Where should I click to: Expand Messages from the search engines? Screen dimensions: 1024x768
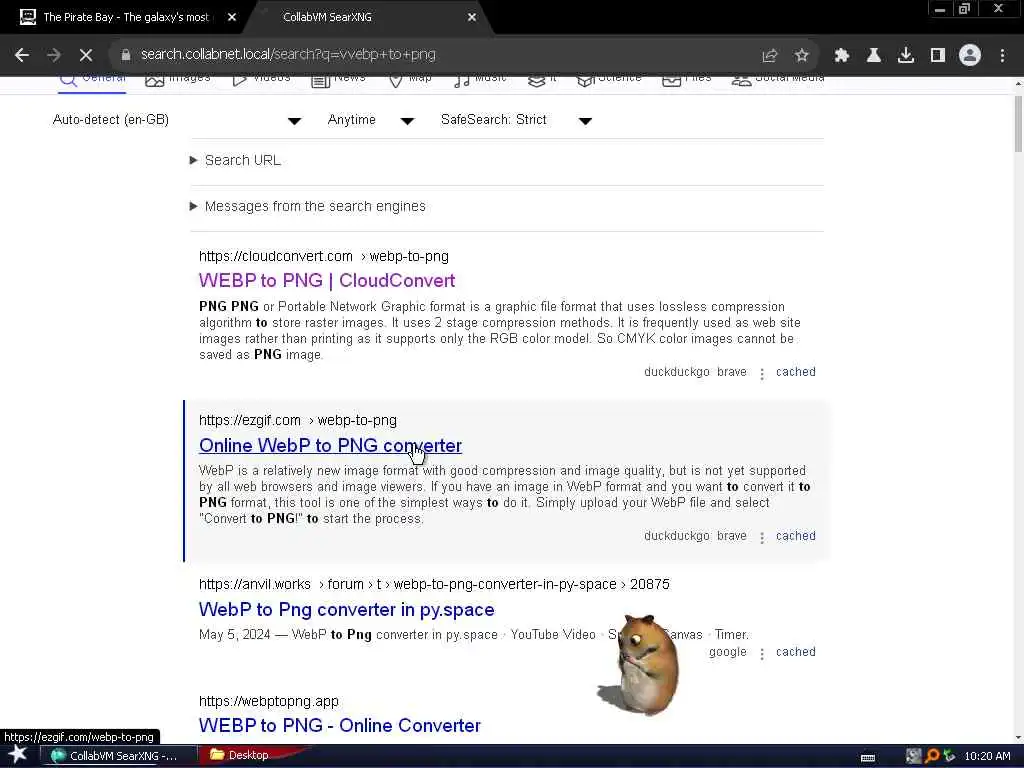(x=308, y=206)
